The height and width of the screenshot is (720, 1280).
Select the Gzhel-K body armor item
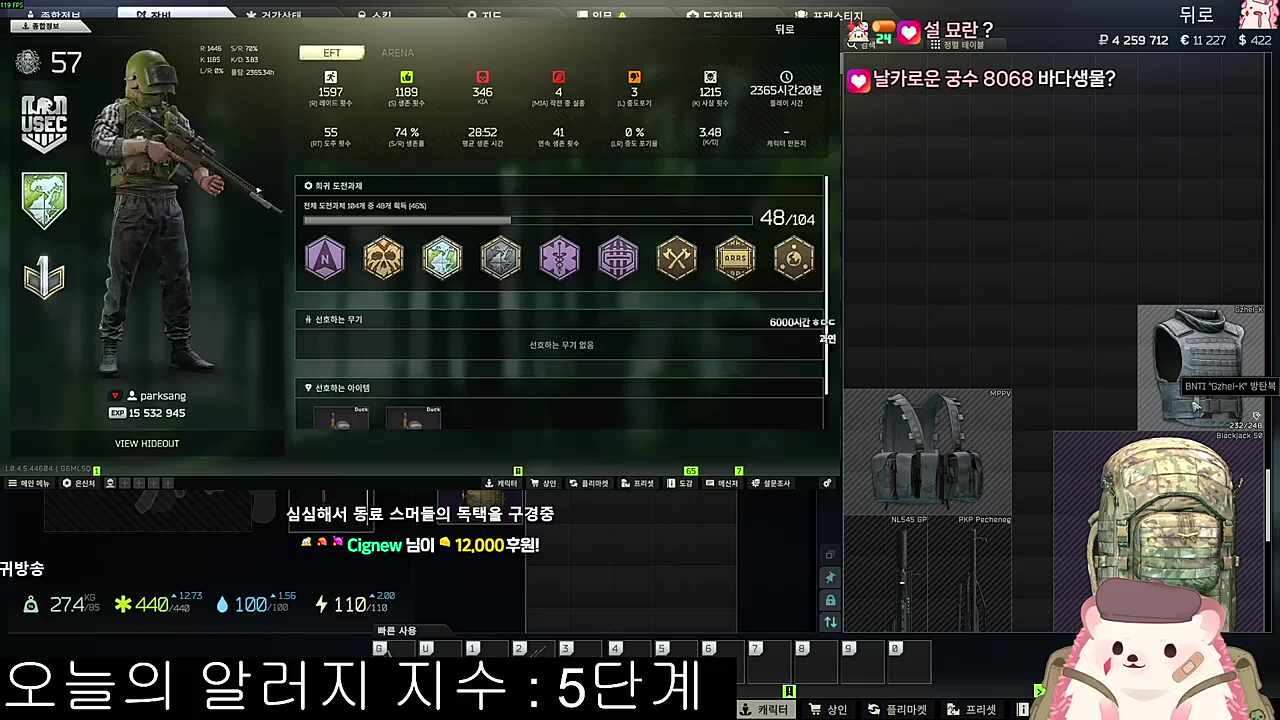point(1201,368)
